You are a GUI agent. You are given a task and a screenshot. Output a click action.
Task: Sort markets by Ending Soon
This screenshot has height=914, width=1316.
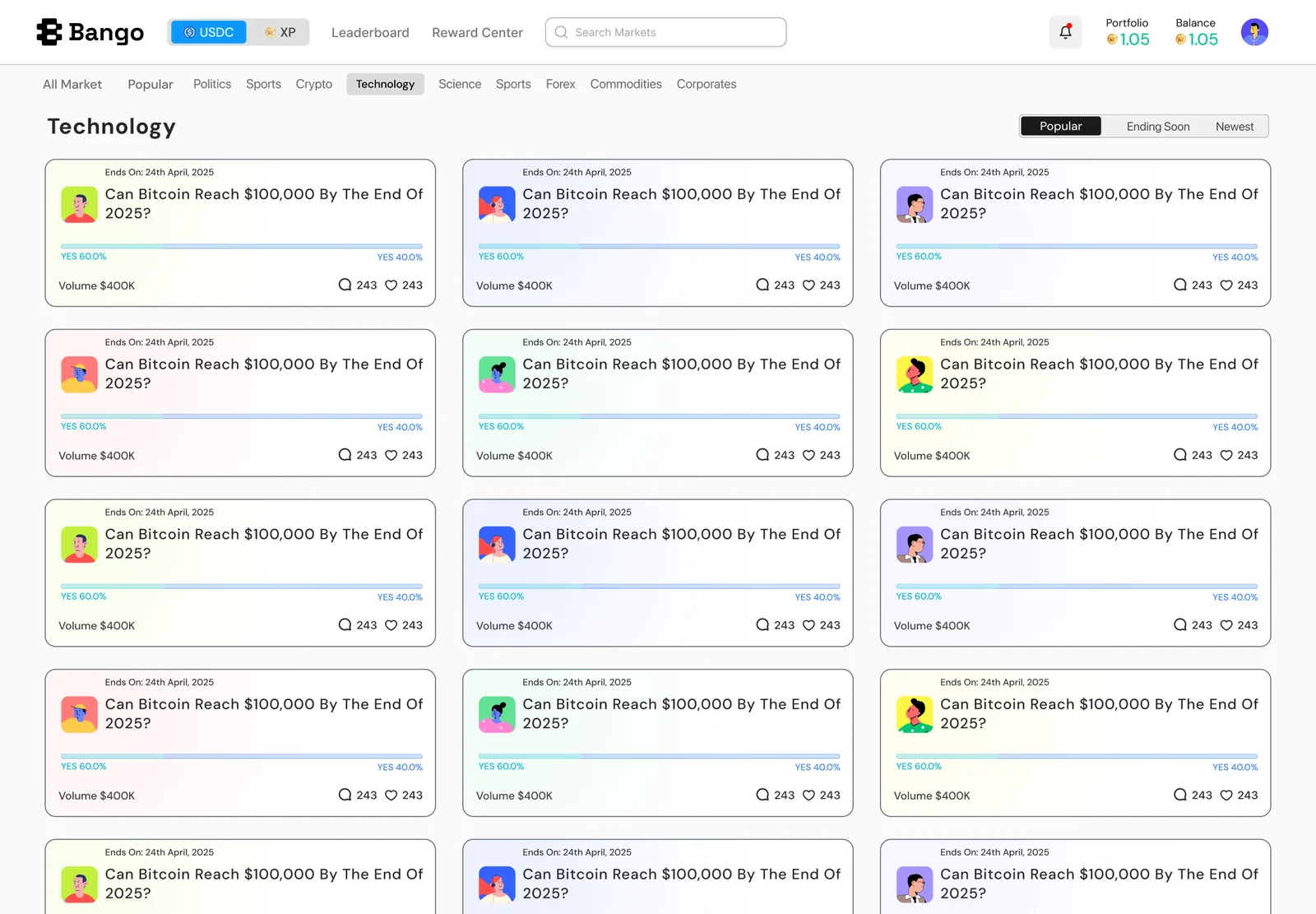(x=1158, y=126)
